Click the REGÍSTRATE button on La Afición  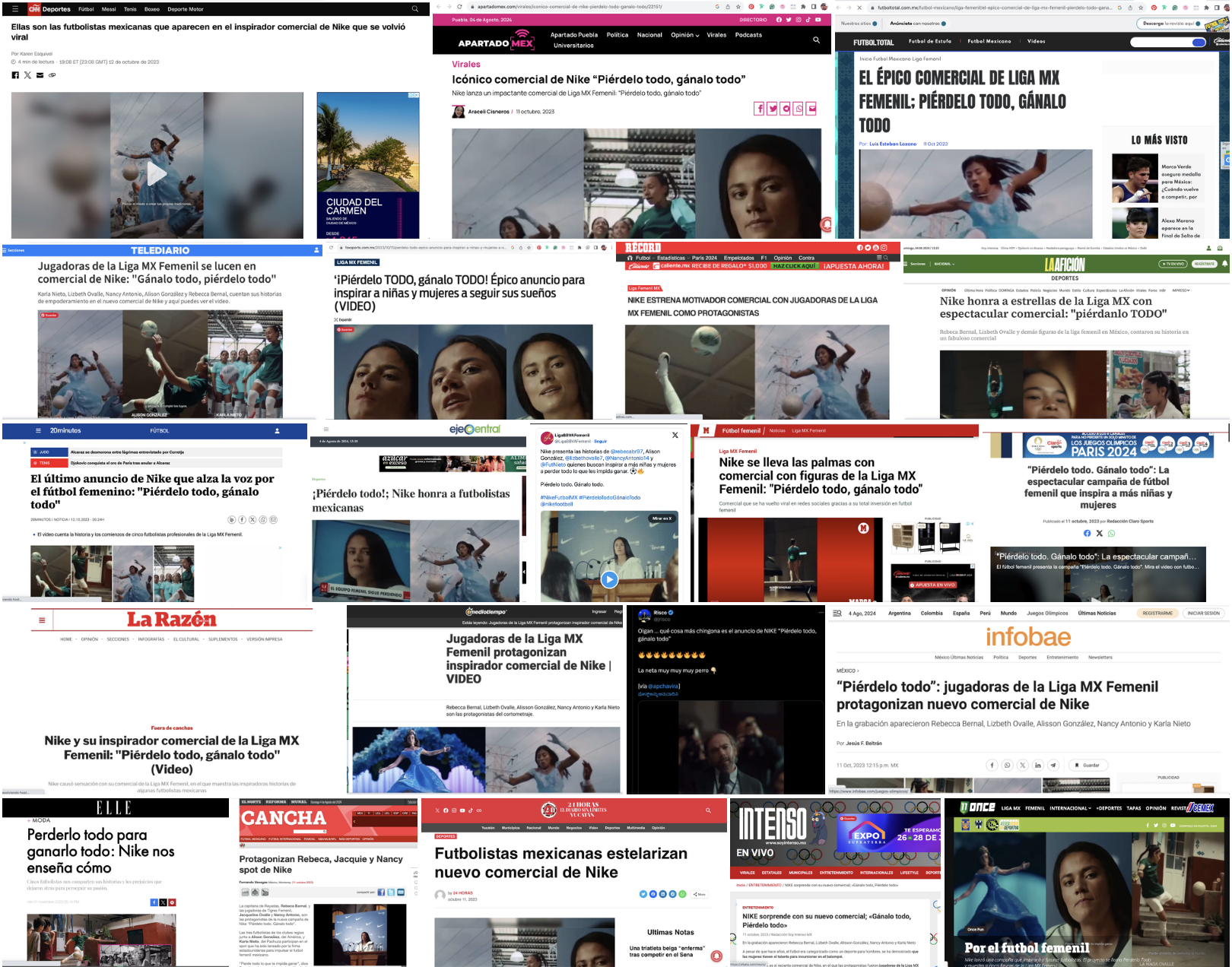point(1205,264)
